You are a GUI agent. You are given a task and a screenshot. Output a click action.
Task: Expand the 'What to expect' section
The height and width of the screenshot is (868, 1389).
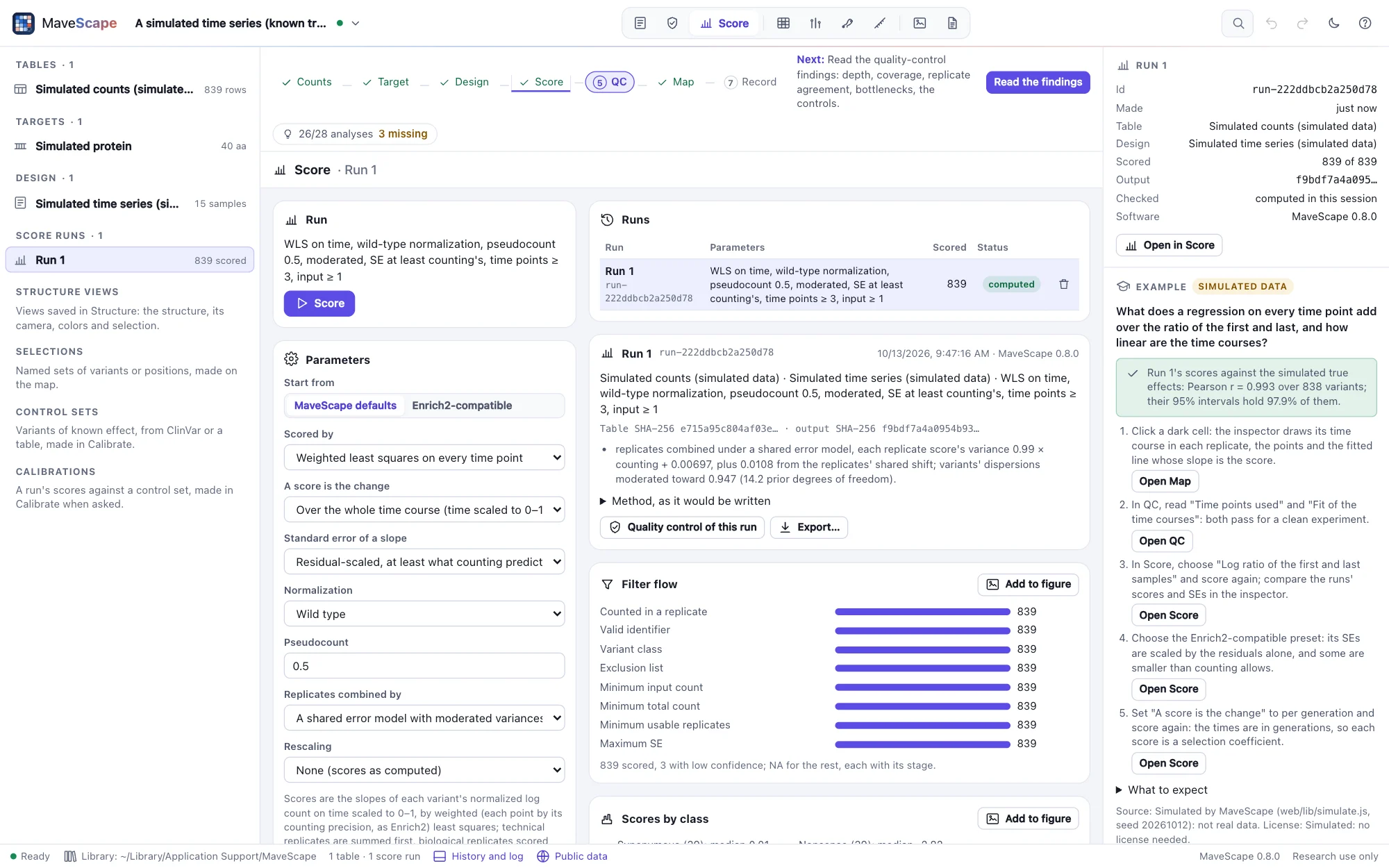click(x=1162, y=790)
